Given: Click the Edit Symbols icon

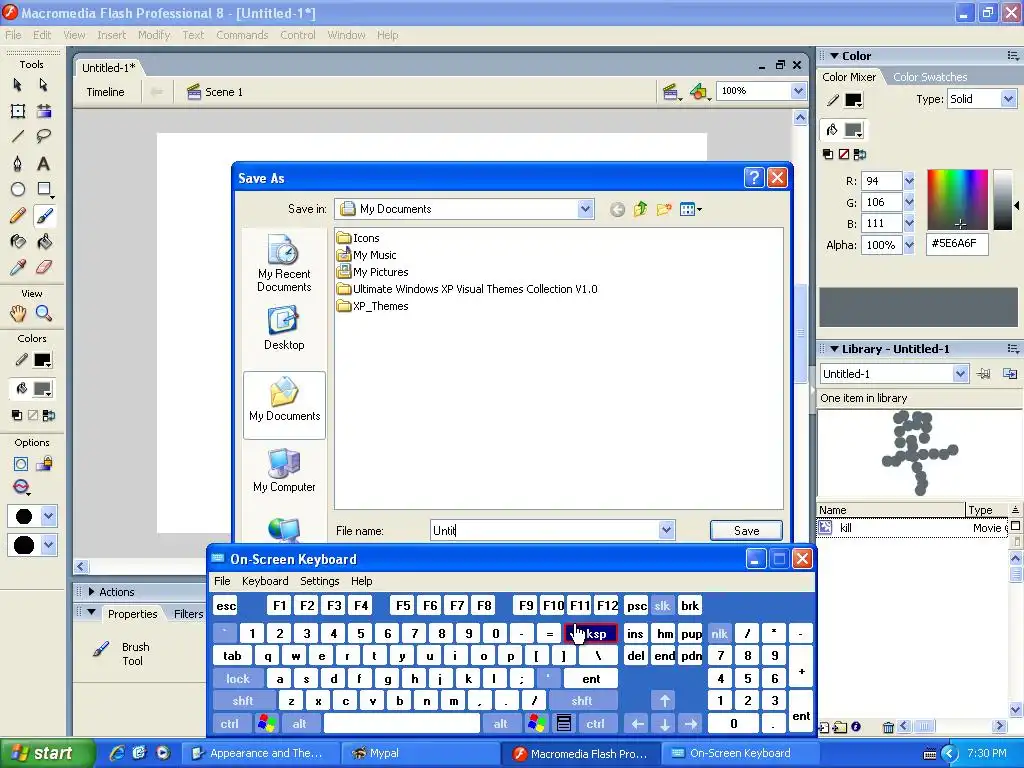Looking at the screenshot, I should [699, 92].
